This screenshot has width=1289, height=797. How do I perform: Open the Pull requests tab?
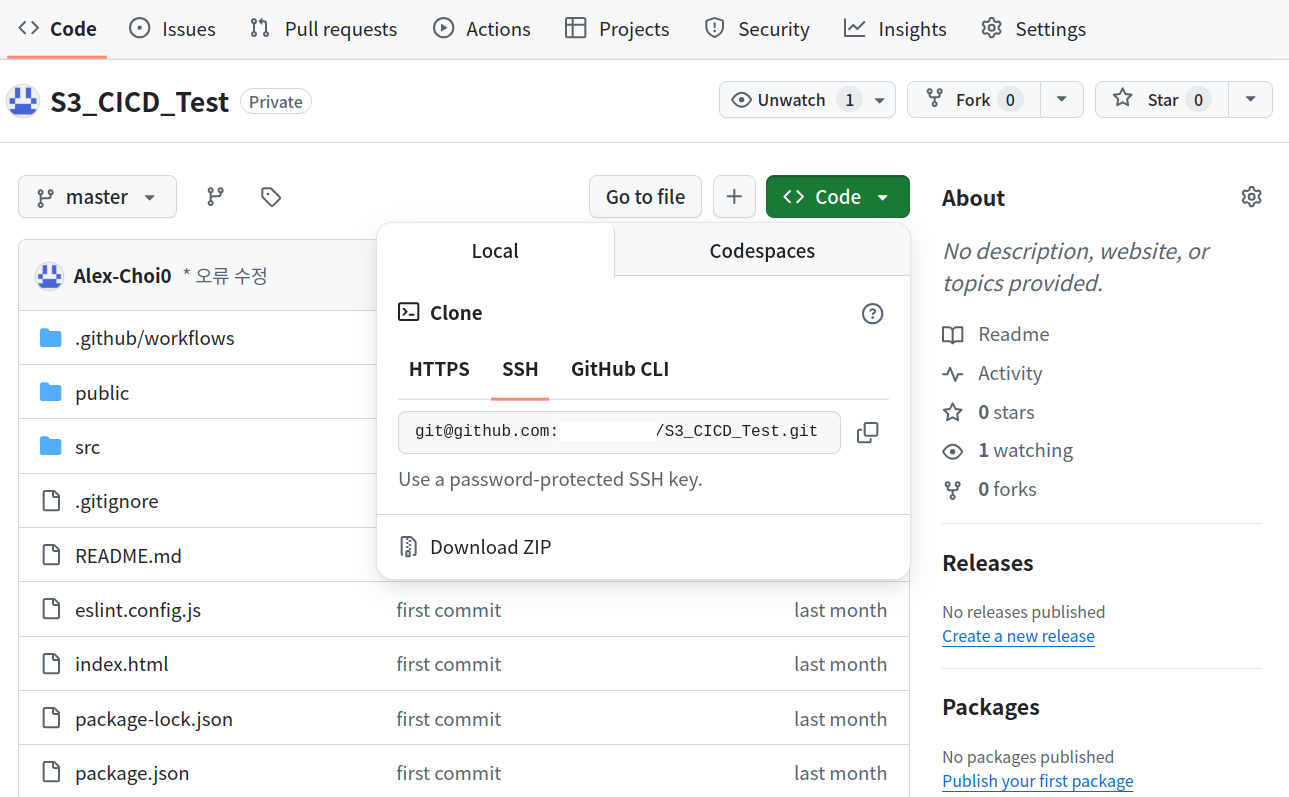tap(323, 29)
